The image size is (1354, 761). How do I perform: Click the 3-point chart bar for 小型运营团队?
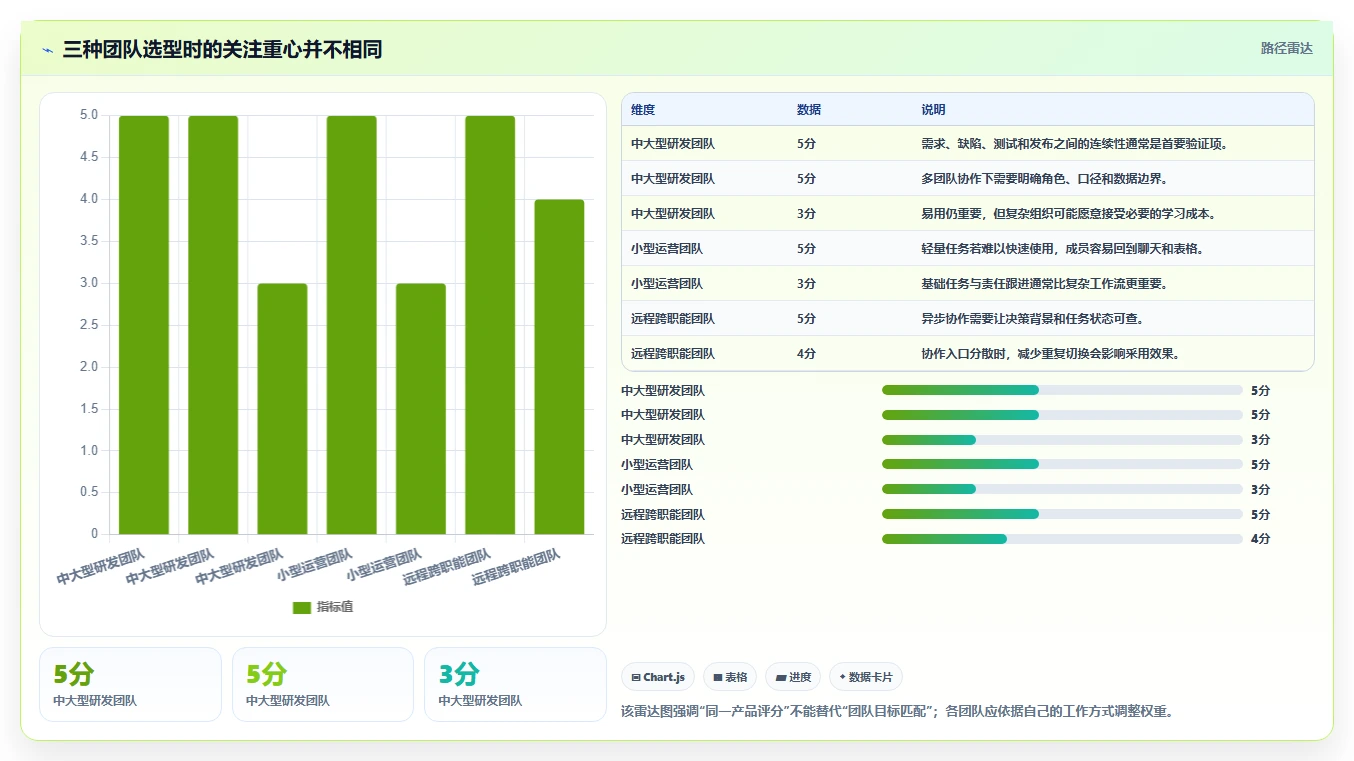tap(421, 409)
